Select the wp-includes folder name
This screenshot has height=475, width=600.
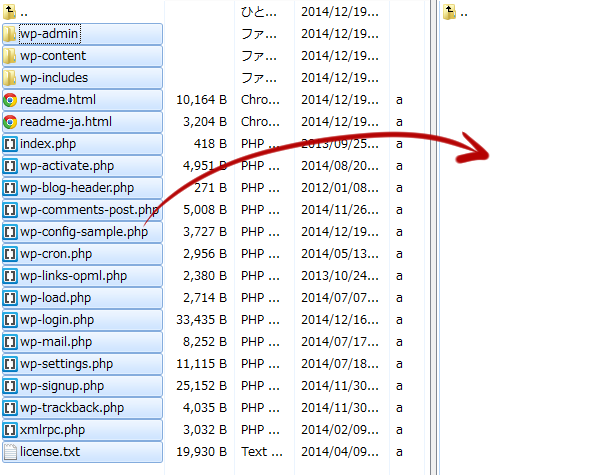point(54,78)
